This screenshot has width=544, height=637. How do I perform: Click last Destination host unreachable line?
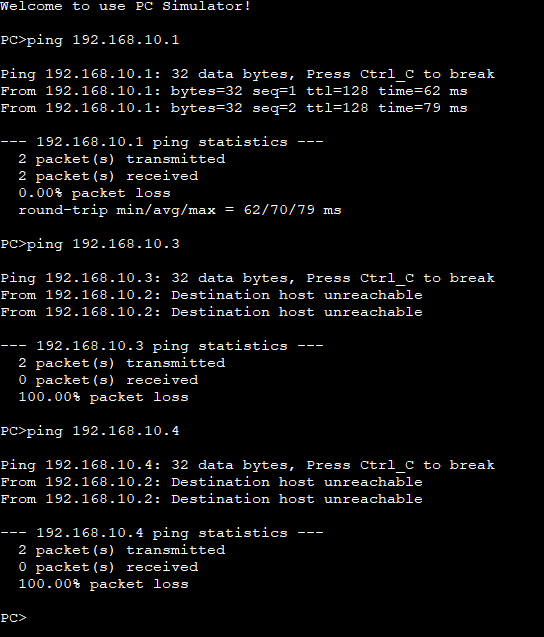click(x=211, y=499)
